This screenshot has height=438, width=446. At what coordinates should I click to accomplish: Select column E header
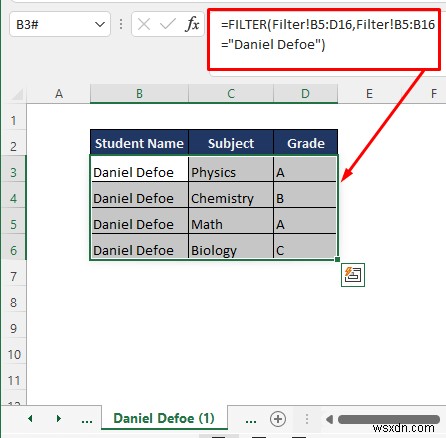click(x=369, y=94)
